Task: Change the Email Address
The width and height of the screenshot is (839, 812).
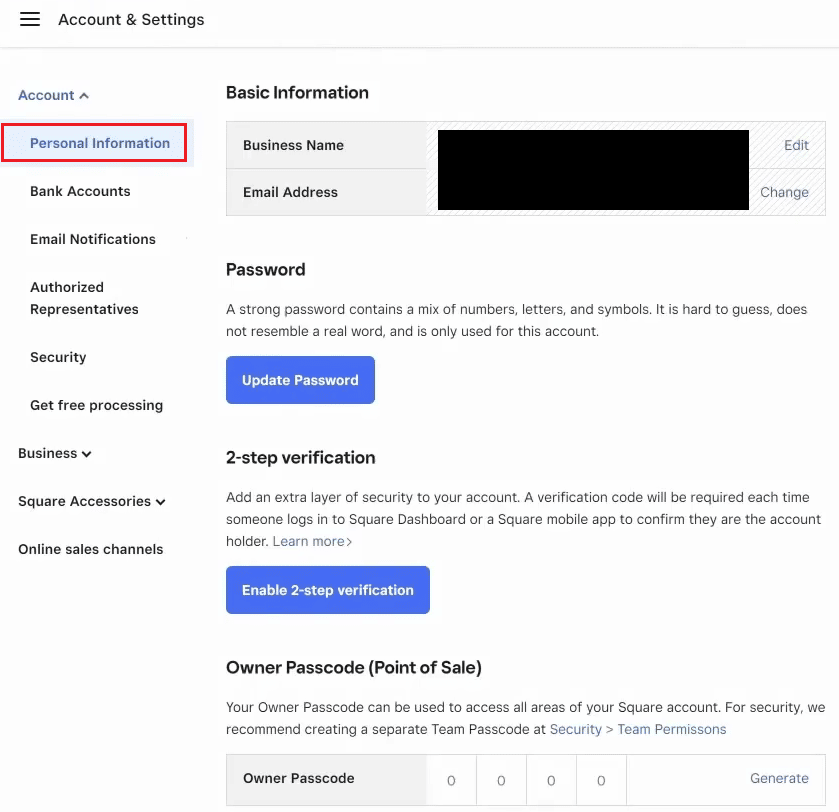Action: 784,192
